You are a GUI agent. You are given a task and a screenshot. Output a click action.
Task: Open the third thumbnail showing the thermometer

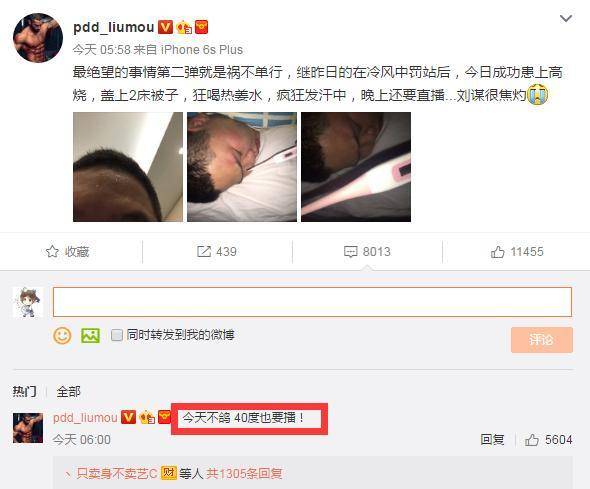pos(356,167)
